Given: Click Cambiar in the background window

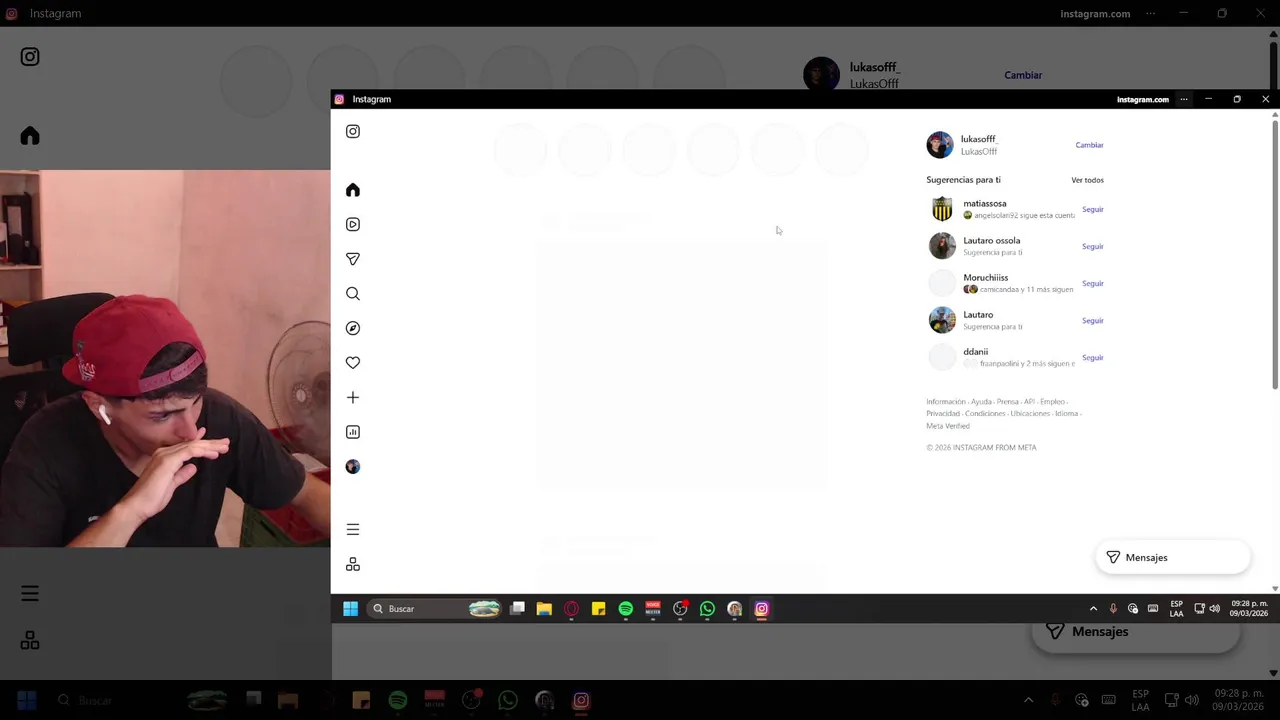Looking at the screenshot, I should (1023, 75).
